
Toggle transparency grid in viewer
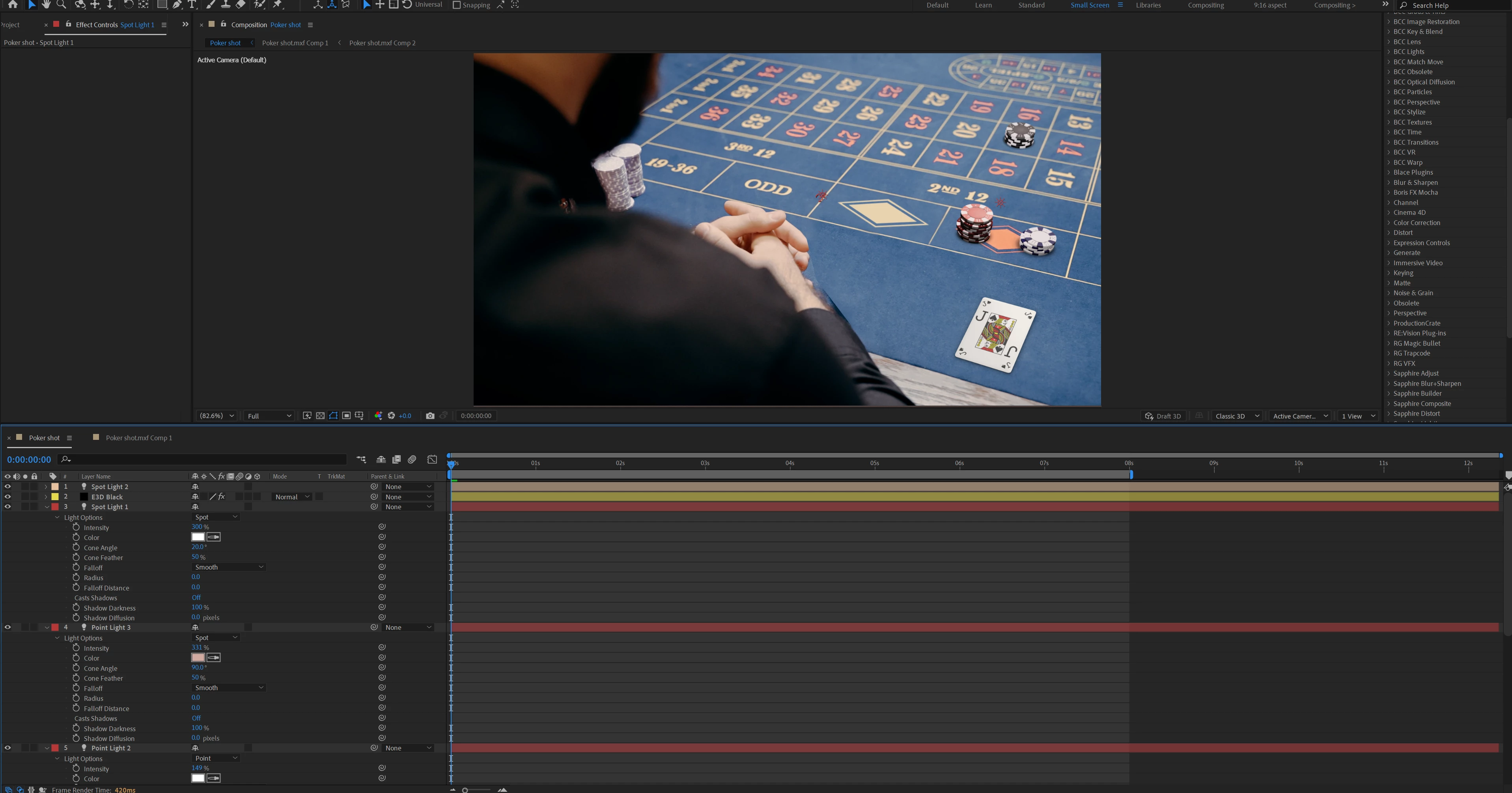(320, 416)
